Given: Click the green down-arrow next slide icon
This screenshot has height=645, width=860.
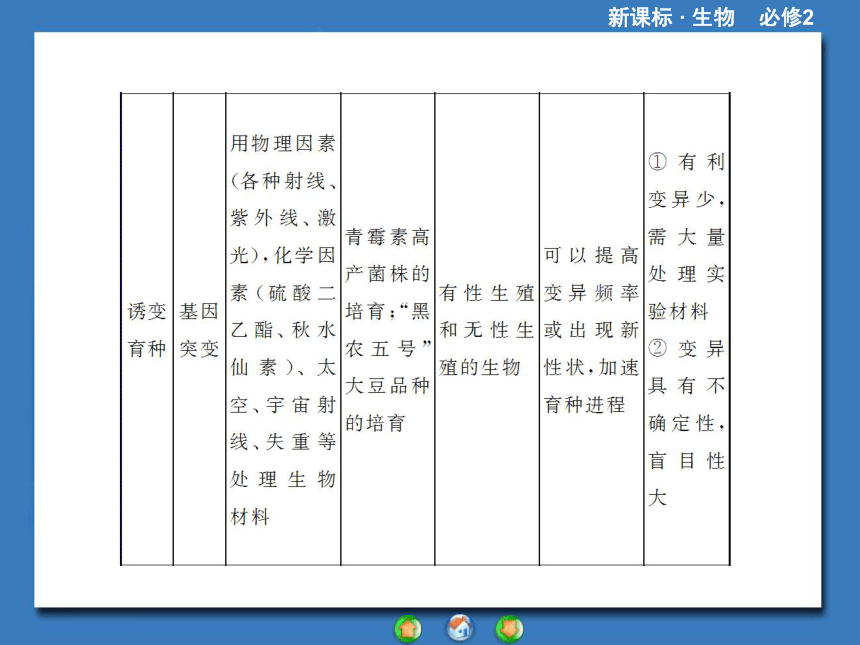Looking at the screenshot, I should (510, 629).
